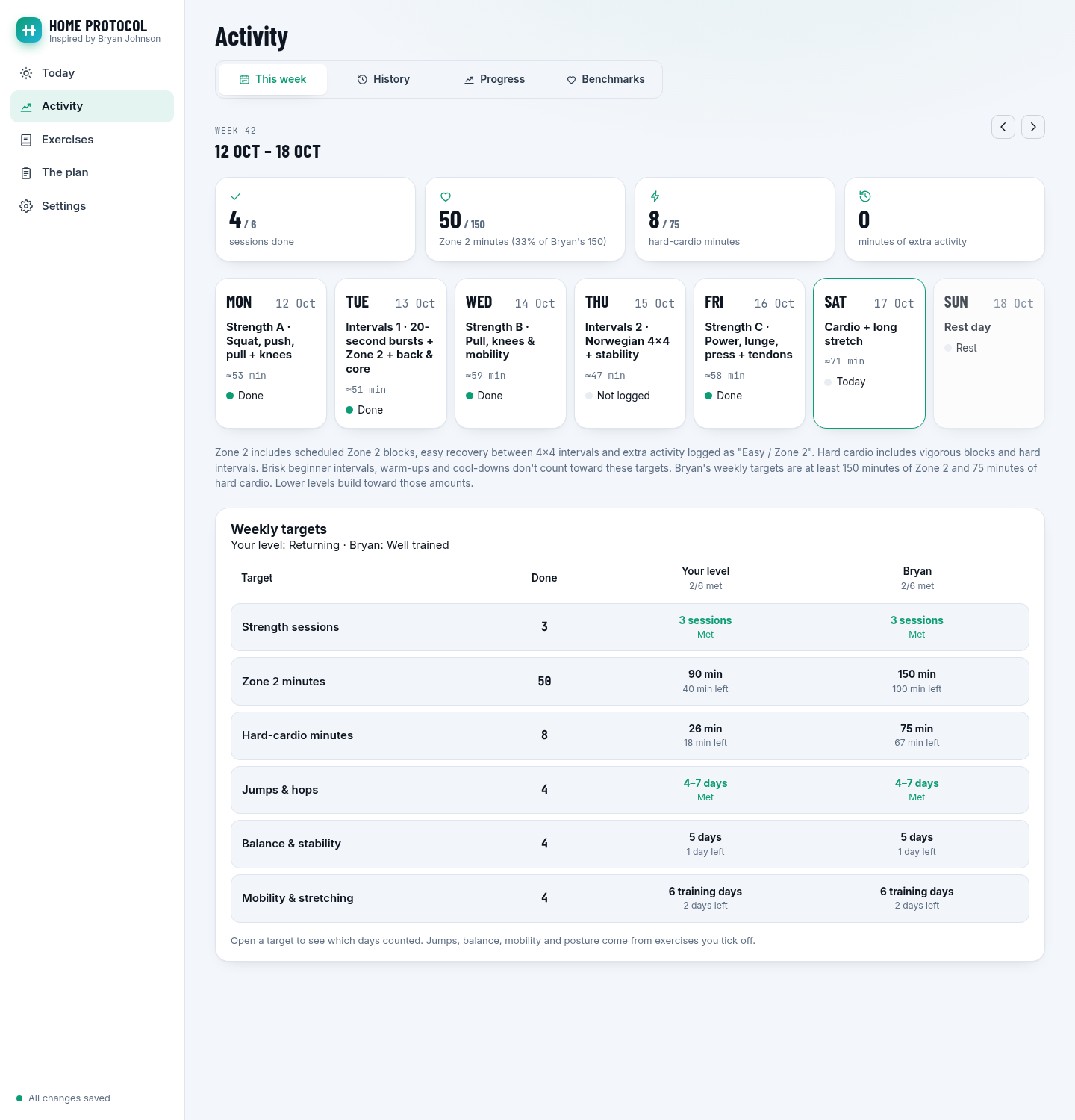Click the clock icon in History tab
The width and height of the screenshot is (1075, 1120).
pos(362,80)
